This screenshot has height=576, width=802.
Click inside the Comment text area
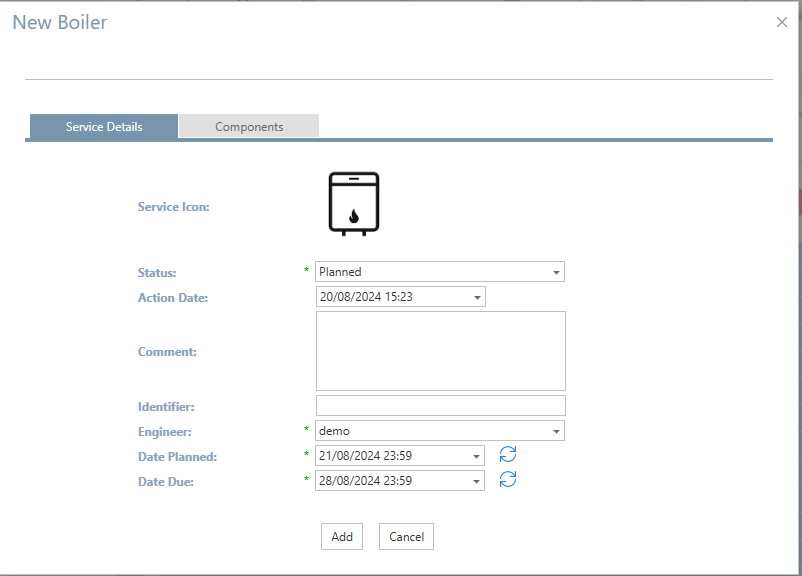[440, 351]
